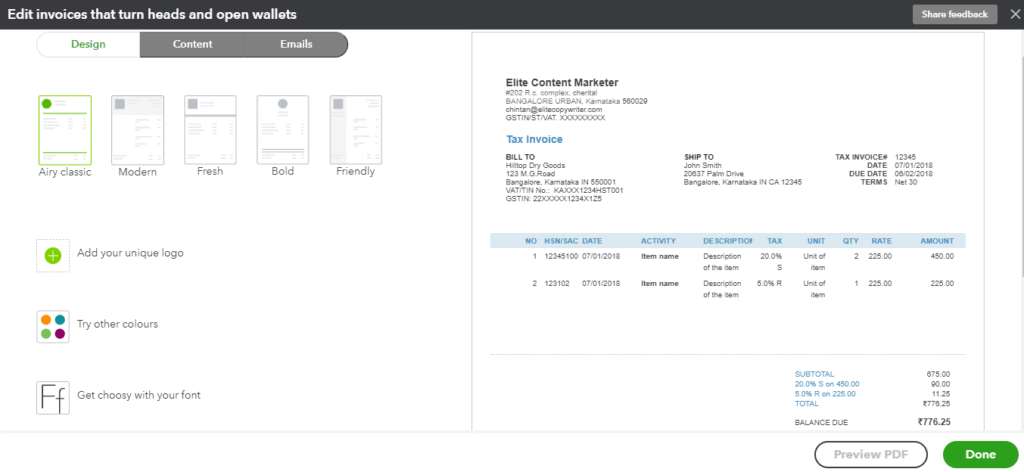Select the Airy classic template thumbnail

[x=64, y=129]
